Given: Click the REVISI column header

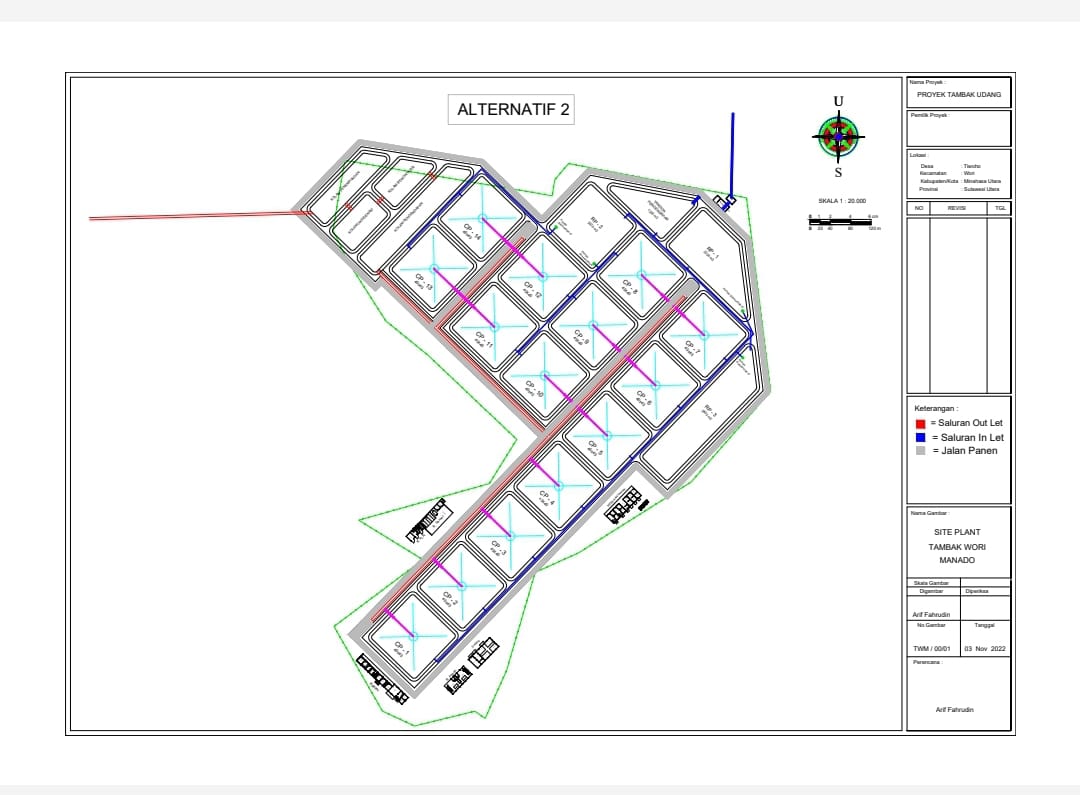Looking at the screenshot, I should point(957,208).
